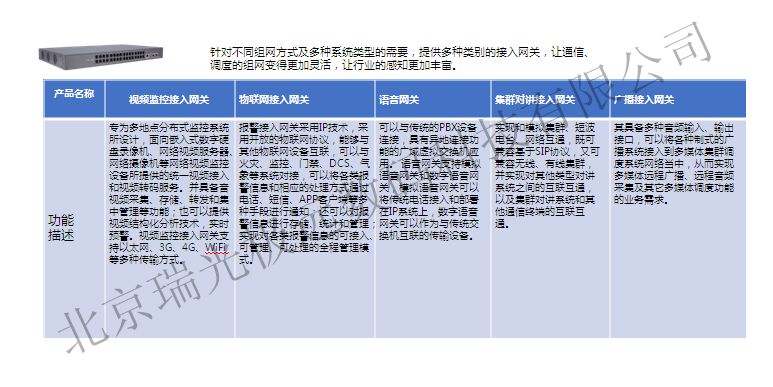Click the 功能描述 row label
The width and height of the screenshot is (773, 387).
(x=61, y=227)
